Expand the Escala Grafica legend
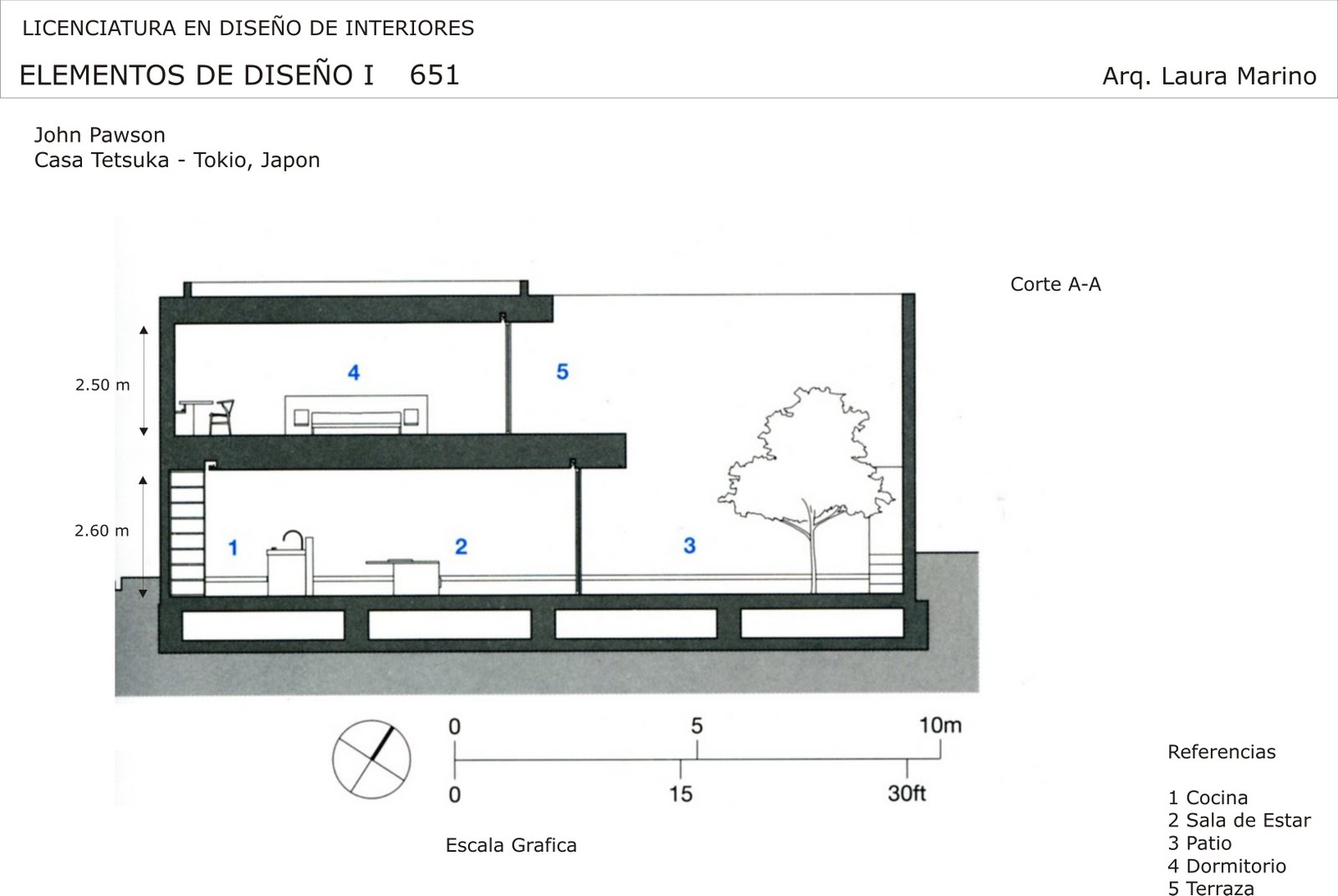The height and width of the screenshot is (896, 1338). click(512, 845)
